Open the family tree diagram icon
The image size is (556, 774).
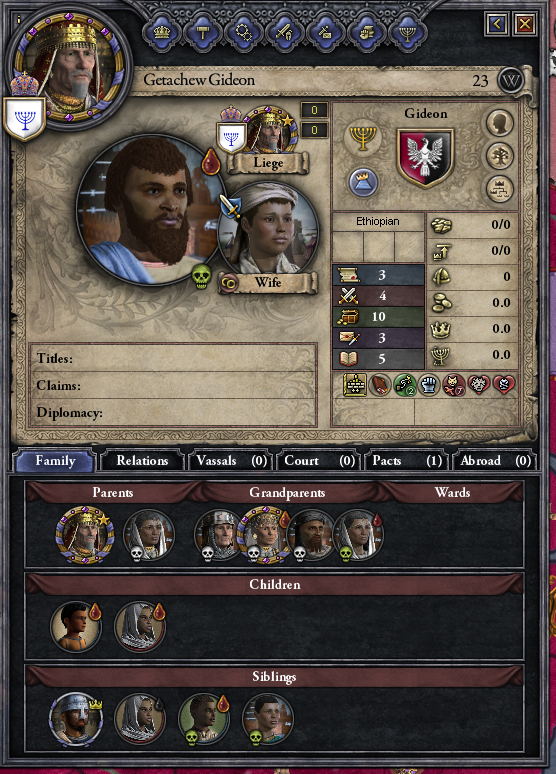pyautogui.click(x=500, y=189)
